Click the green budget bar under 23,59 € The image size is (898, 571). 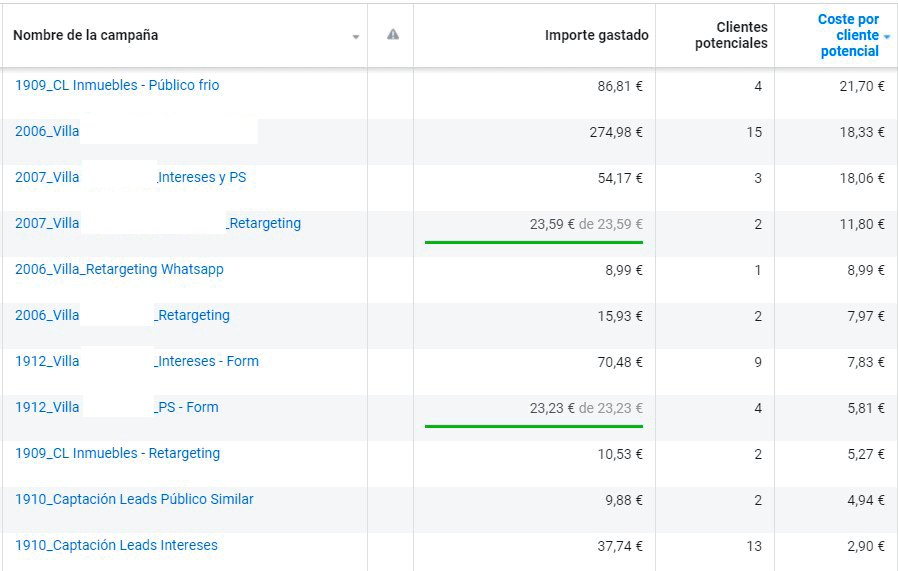click(533, 242)
